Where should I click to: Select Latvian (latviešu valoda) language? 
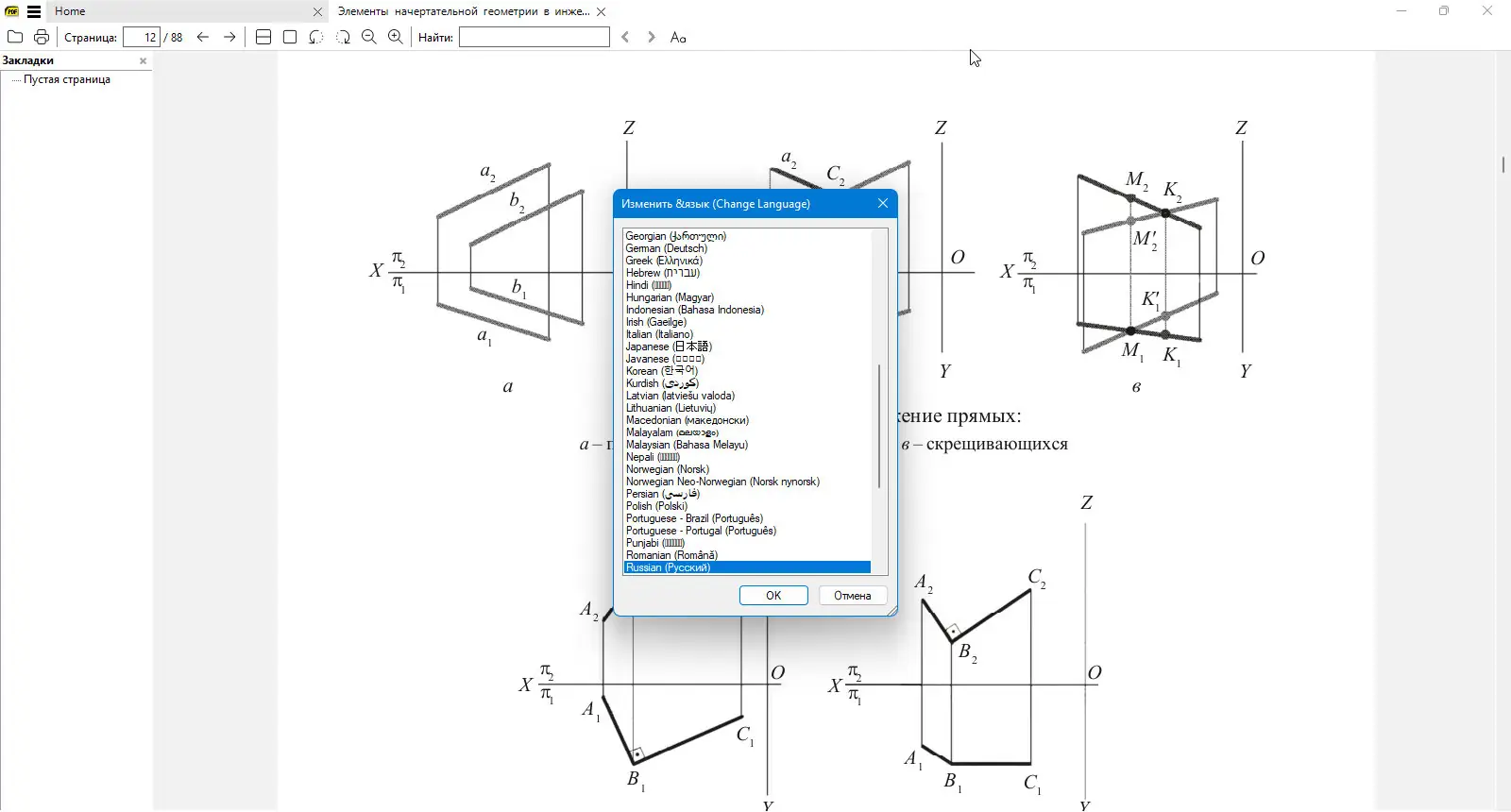point(747,396)
